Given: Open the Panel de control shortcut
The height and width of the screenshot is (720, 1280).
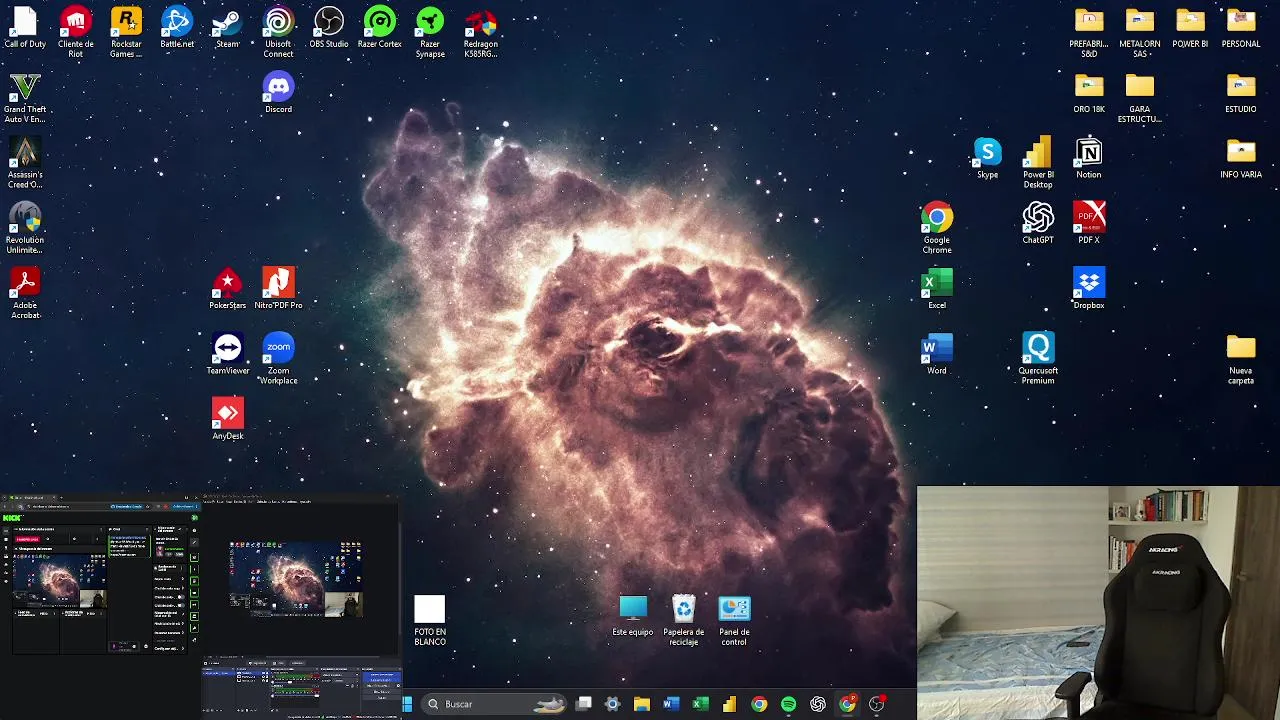Looking at the screenshot, I should [x=734, y=620].
